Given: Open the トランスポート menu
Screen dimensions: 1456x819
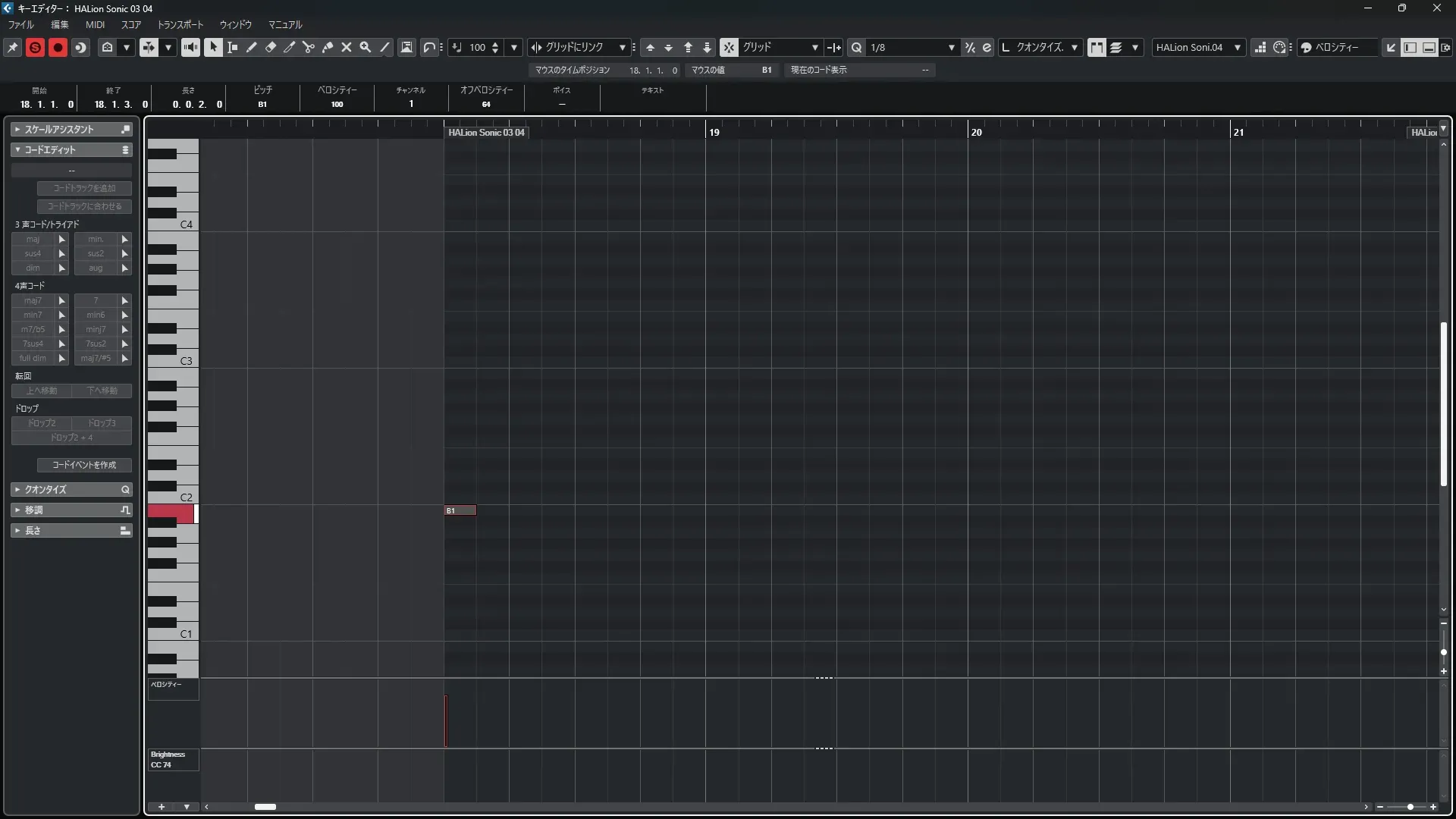Looking at the screenshot, I should (x=180, y=25).
